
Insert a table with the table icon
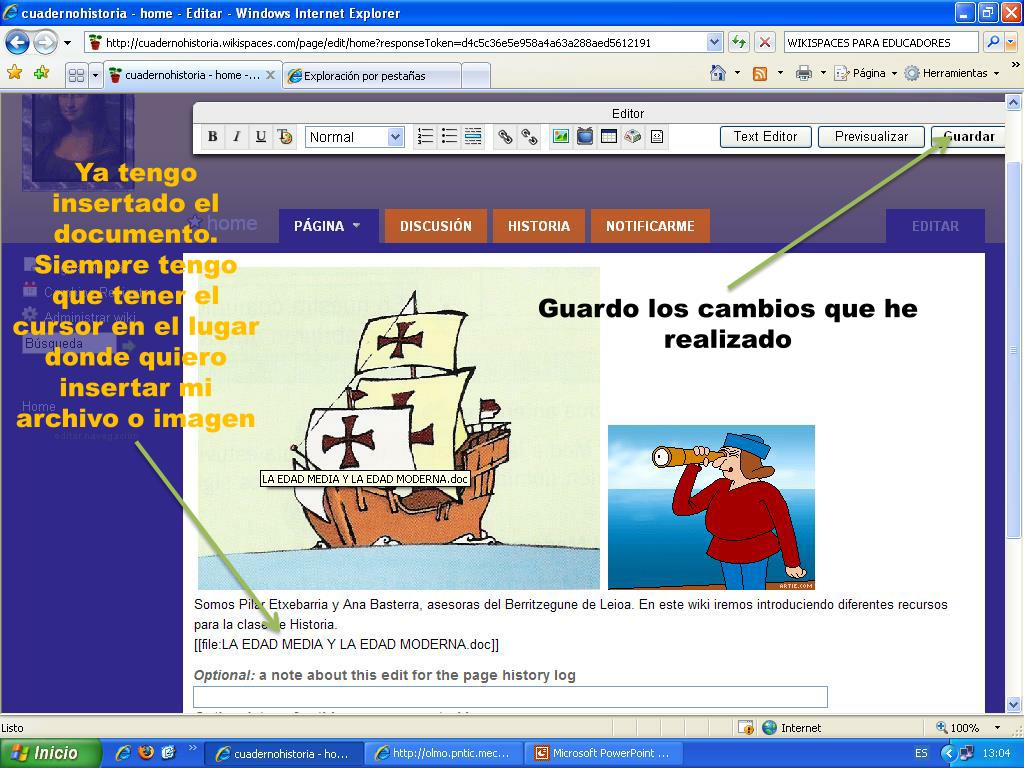[609, 136]
